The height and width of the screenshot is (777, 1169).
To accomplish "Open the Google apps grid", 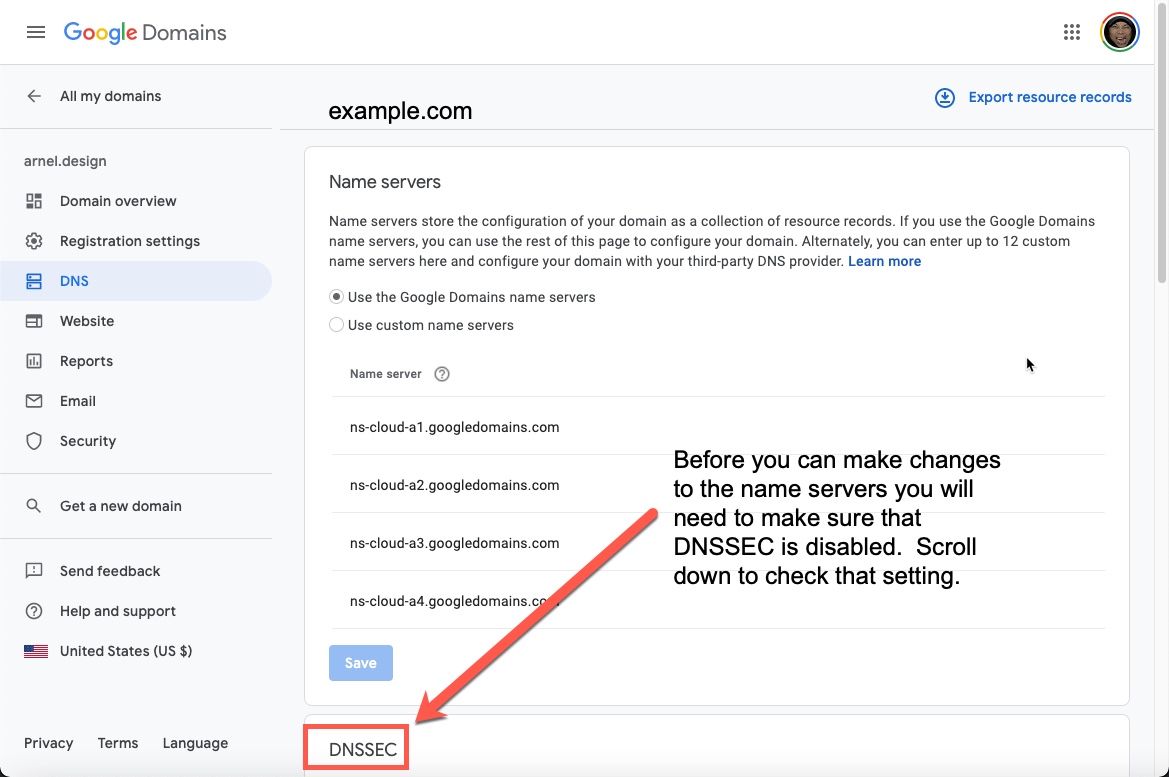I will coord(1072,32).
